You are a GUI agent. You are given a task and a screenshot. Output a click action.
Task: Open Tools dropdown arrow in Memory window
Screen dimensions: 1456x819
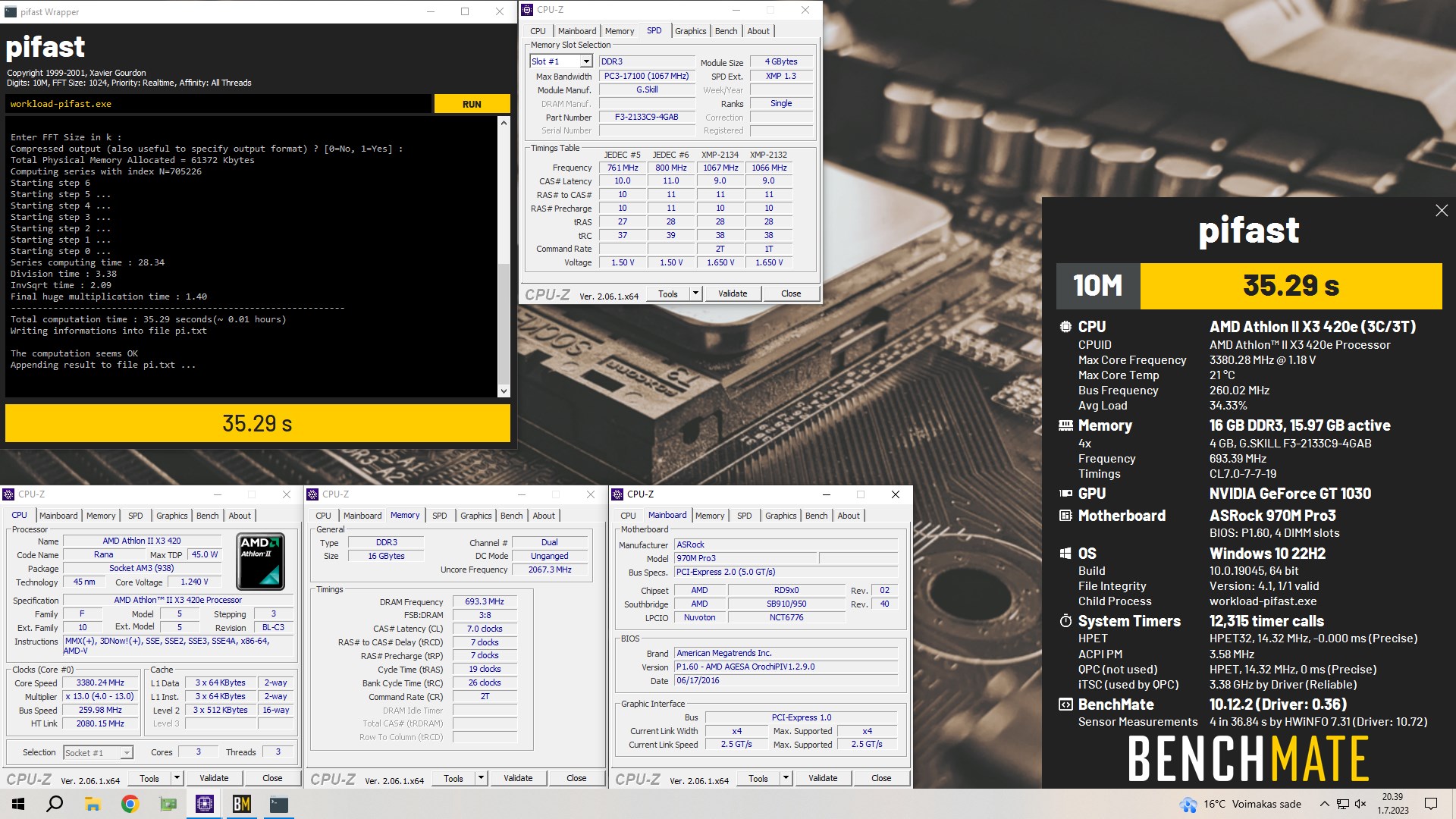[481, 778]
